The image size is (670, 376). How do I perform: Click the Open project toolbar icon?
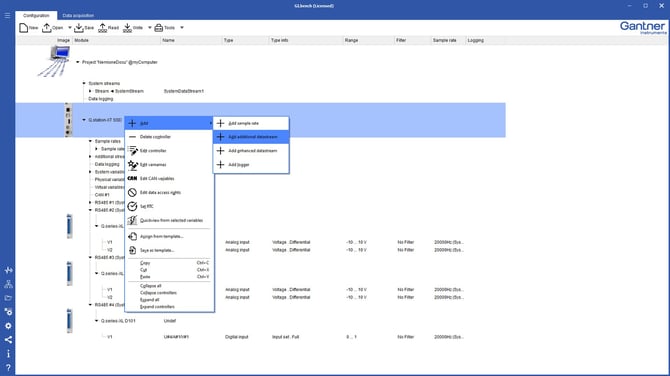coord(47,28)
